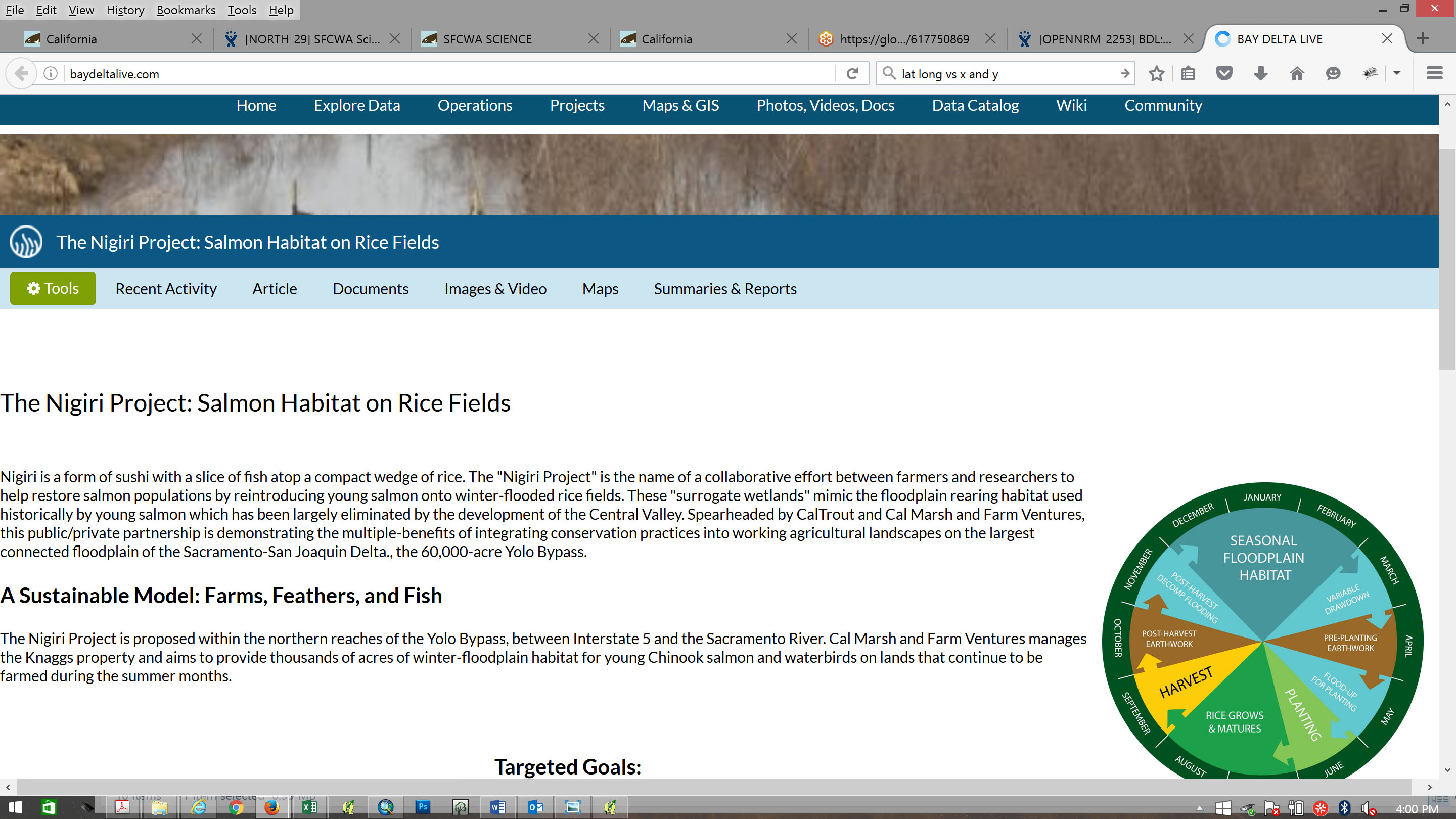Close the [NORTH-29] SFCWA Sci tab
The image size is (1456, 819).
coord(394,38)
